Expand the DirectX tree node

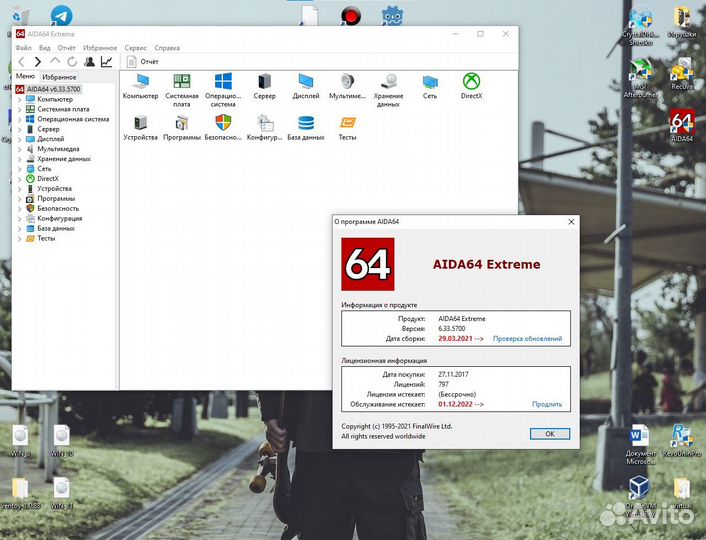click(x=19, y=179)
